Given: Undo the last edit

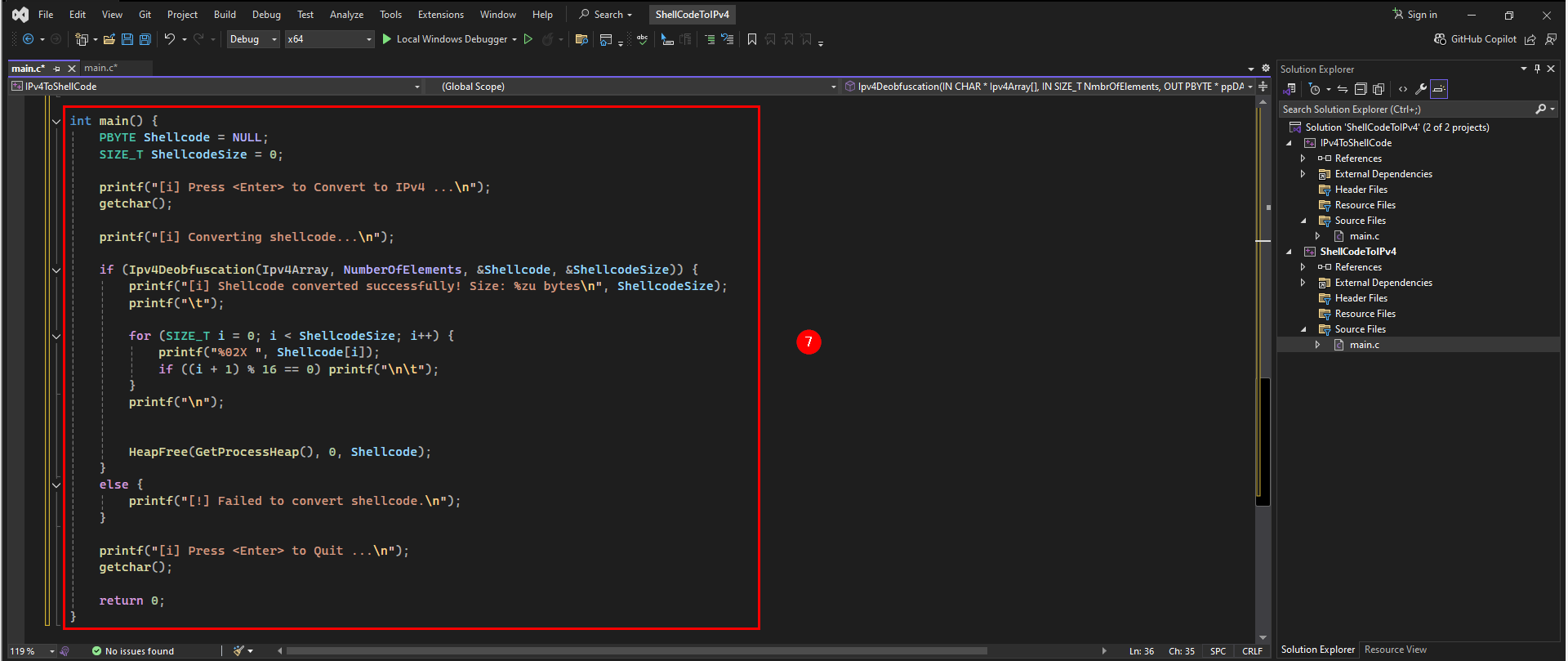Looking at the screenshot, I should tap(169, 39).
